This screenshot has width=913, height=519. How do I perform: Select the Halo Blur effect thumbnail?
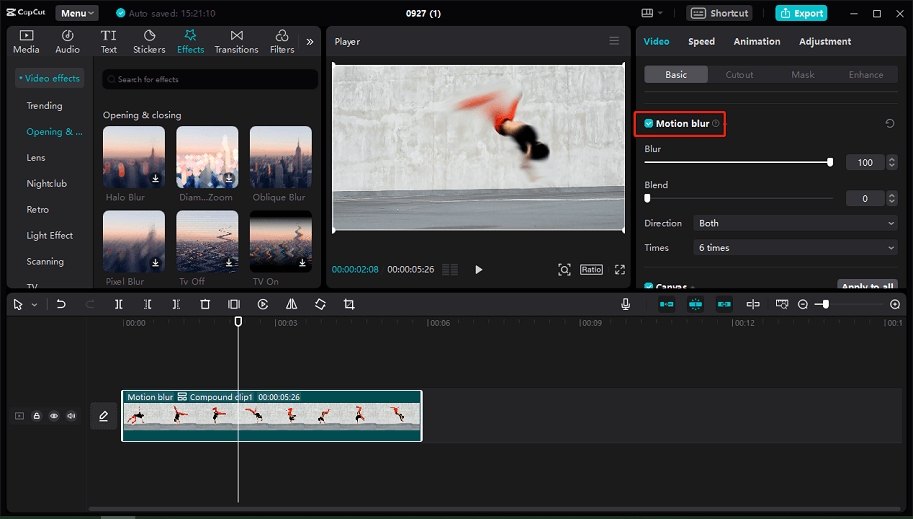[x=135, y=157]
